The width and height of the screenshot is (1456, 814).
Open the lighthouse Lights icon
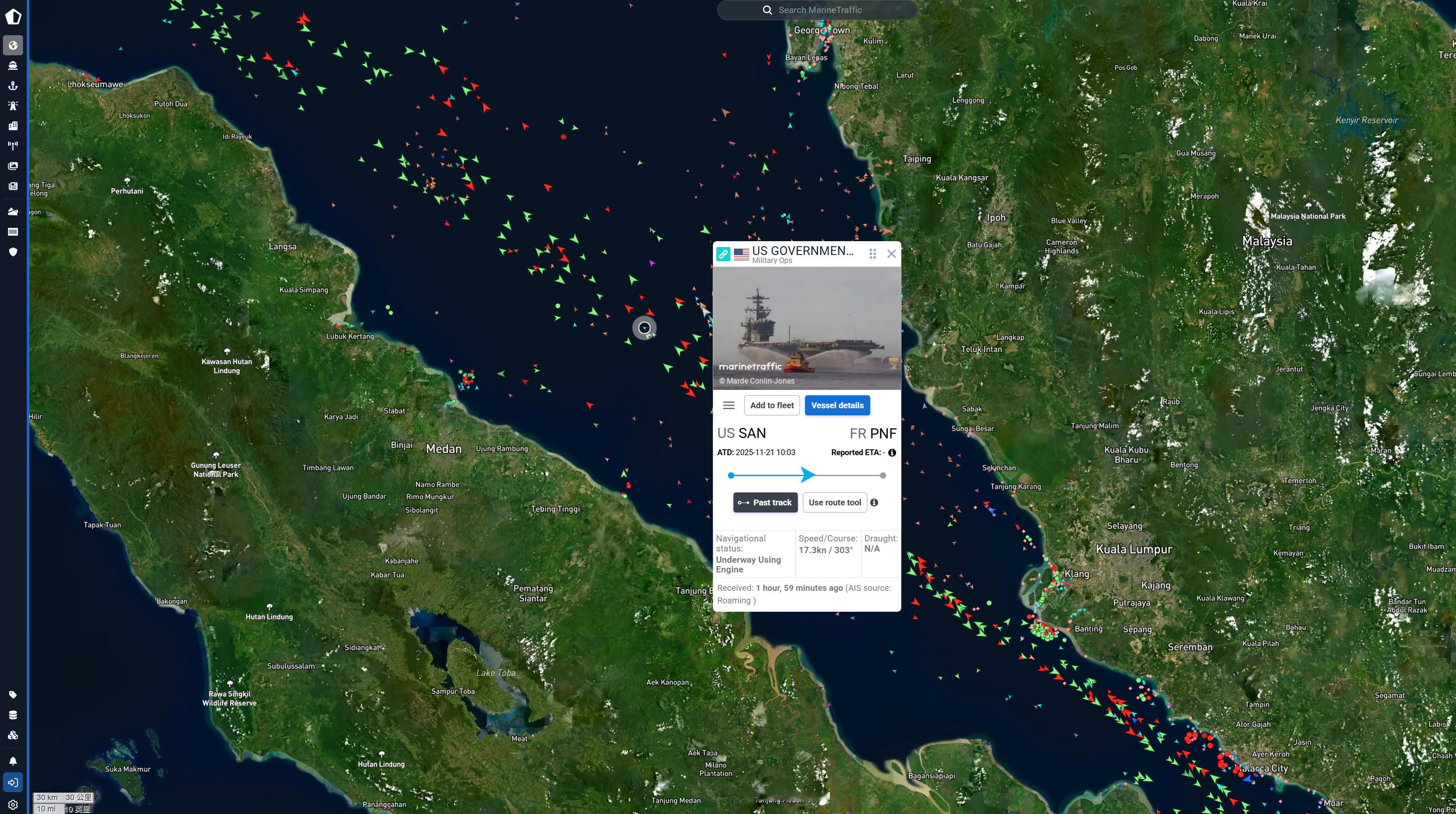[13, 106]
